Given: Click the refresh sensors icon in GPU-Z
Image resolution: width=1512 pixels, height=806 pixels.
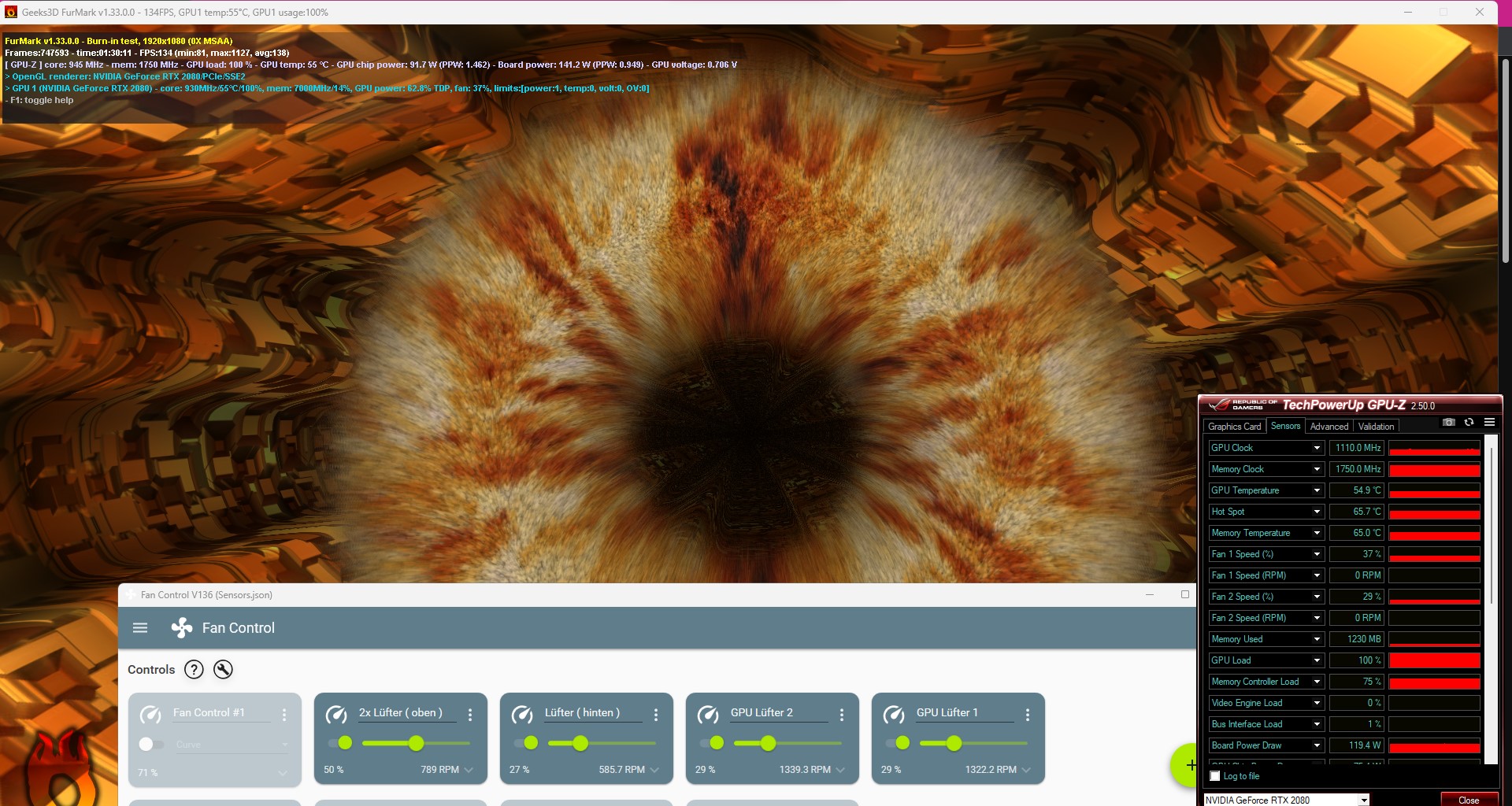Looking at the screenshot, I should (1469, 423).
